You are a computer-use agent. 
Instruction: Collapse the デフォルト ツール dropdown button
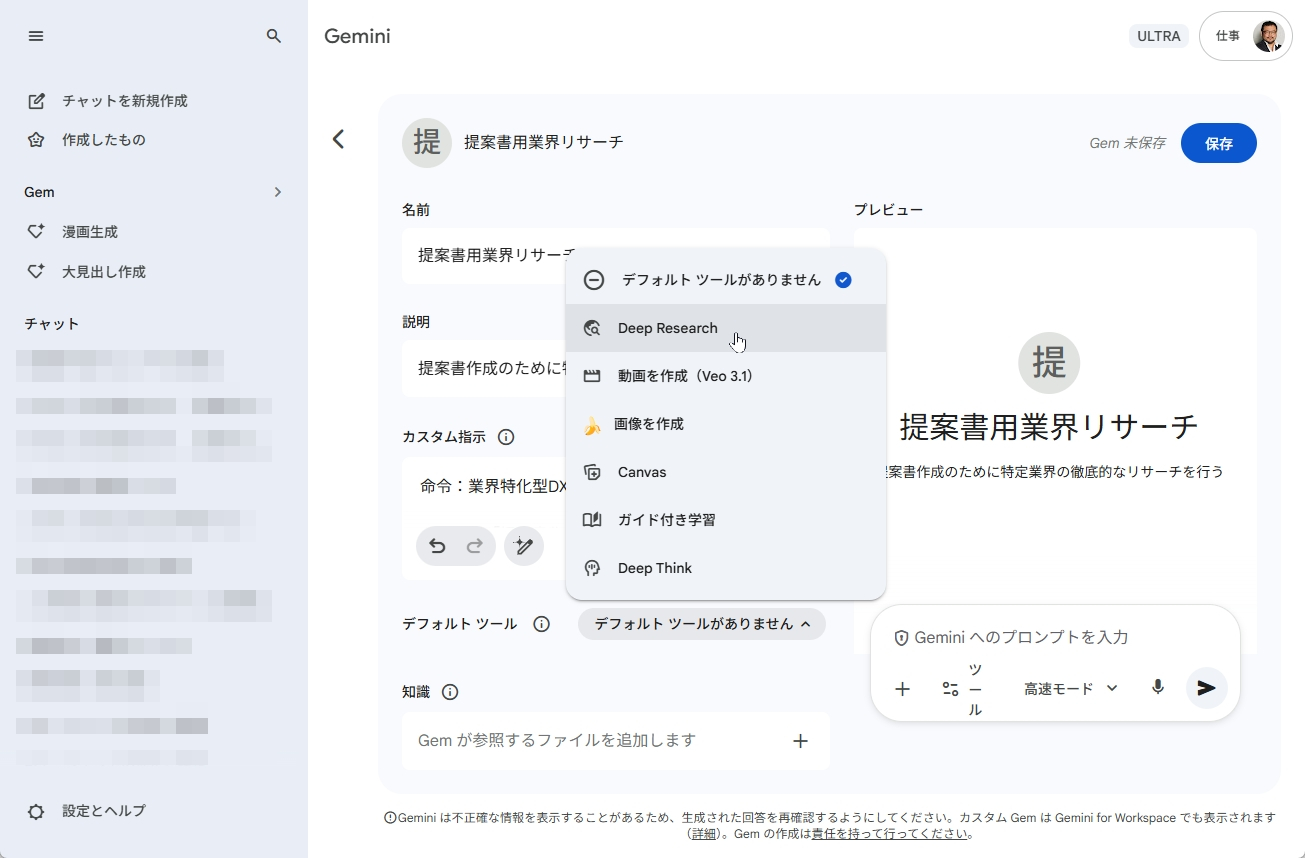702,624
